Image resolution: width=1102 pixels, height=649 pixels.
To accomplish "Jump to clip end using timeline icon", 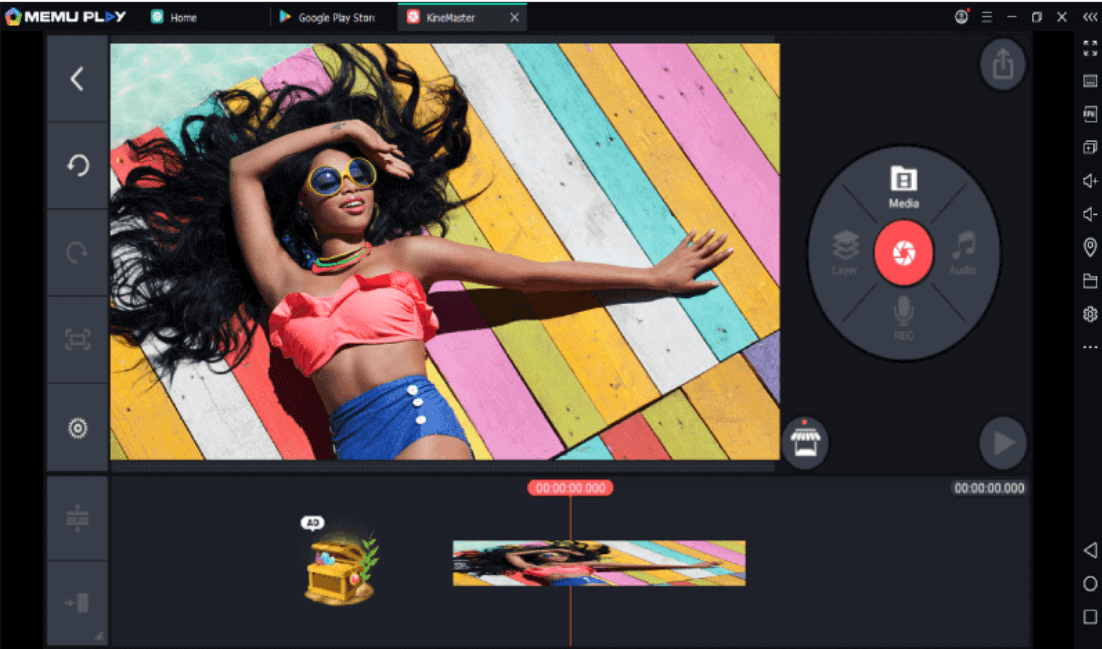I will coord(77,603).
